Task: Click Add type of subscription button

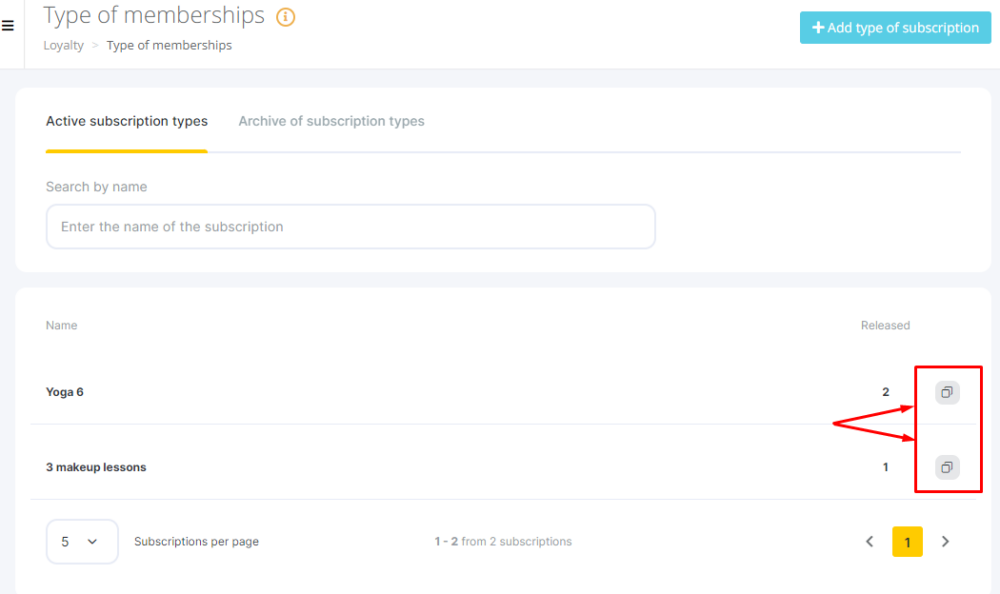Action: pos(895,28)
